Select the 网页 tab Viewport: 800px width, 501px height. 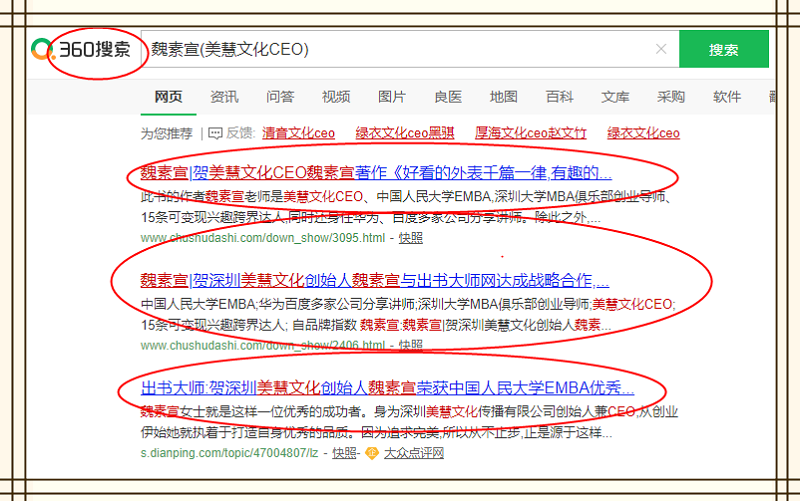click(168, 97)
